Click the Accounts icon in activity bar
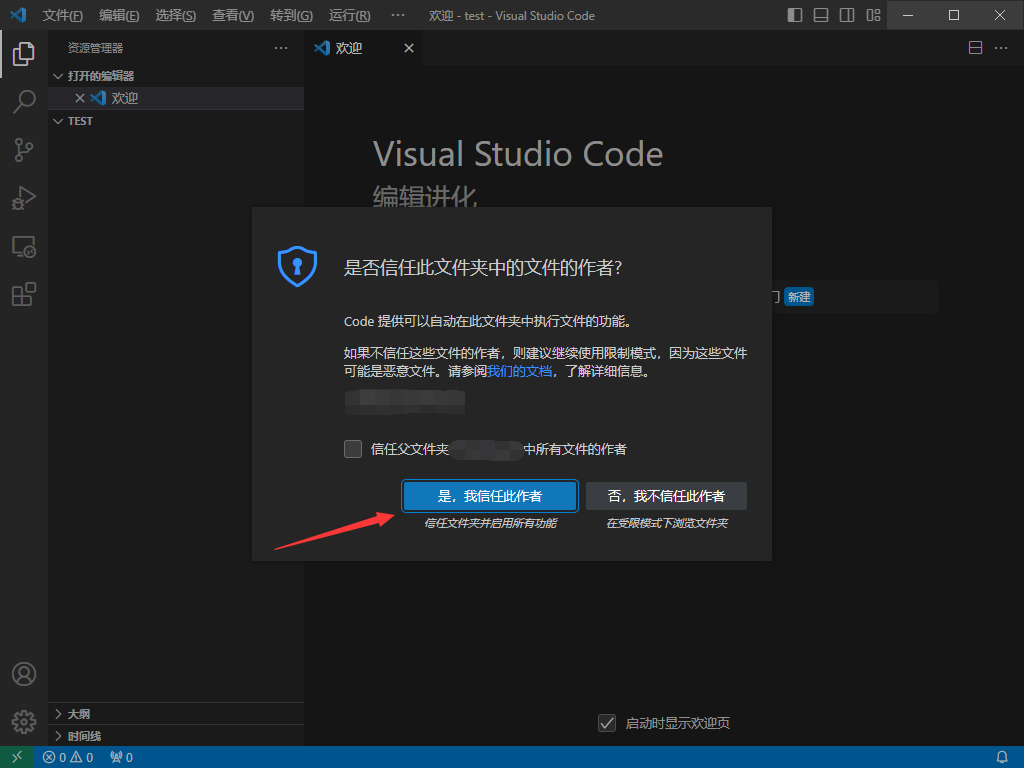Viewport: 1024px width, 768px height. (24, 674)
